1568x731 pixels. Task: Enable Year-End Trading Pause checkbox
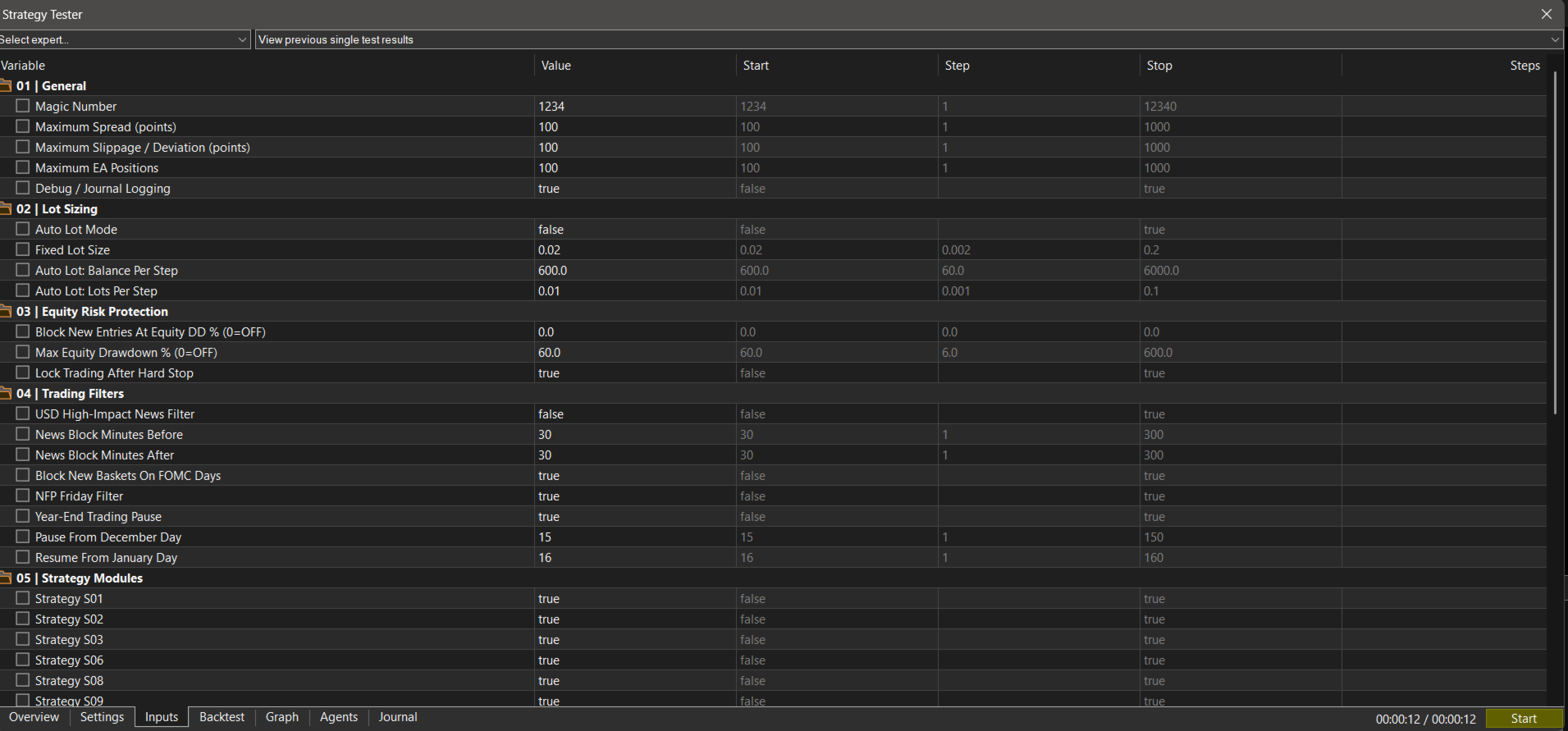[x=23, y=516]
